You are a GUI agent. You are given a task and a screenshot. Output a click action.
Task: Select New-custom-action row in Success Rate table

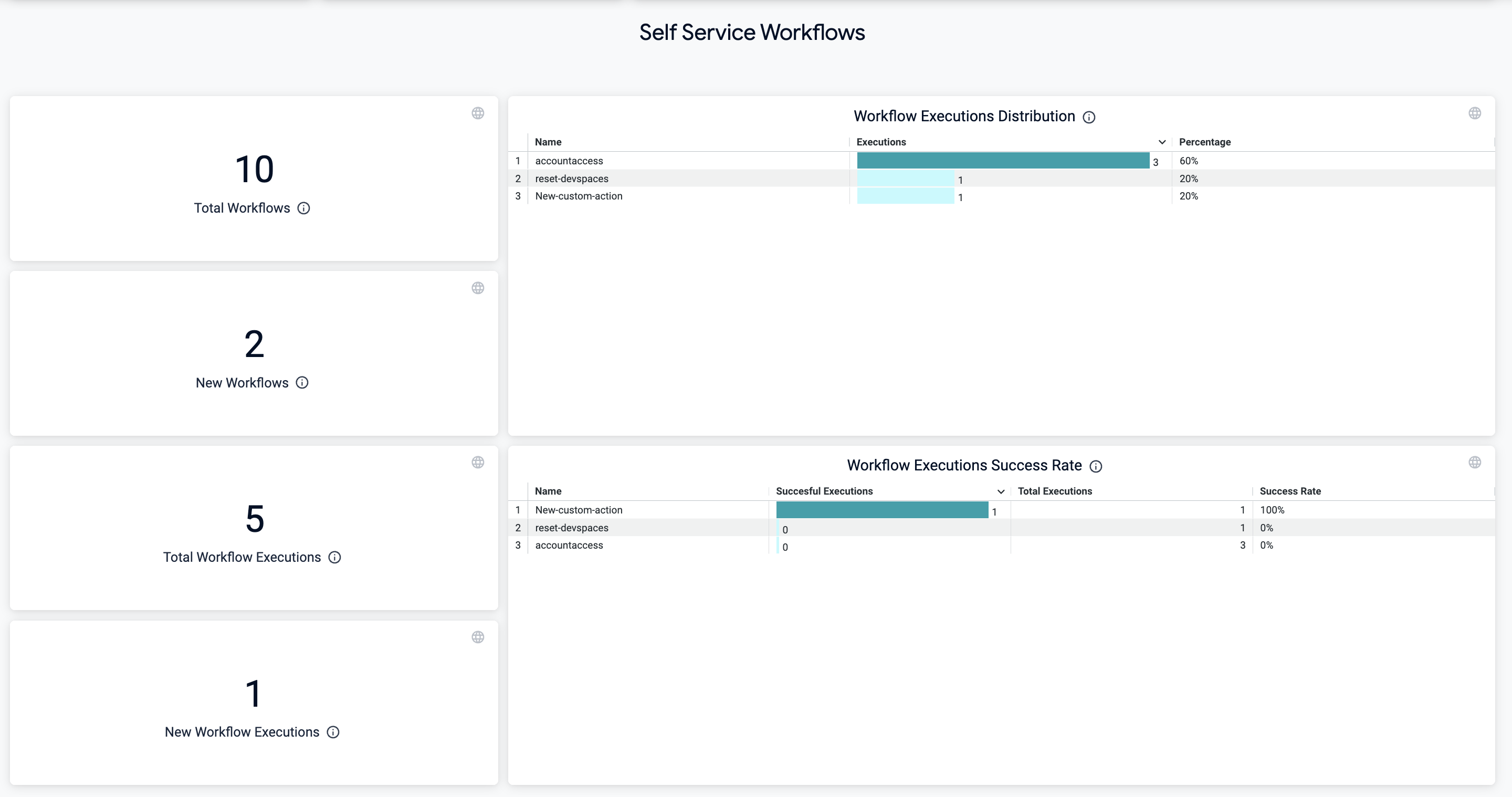pos(578,510)
